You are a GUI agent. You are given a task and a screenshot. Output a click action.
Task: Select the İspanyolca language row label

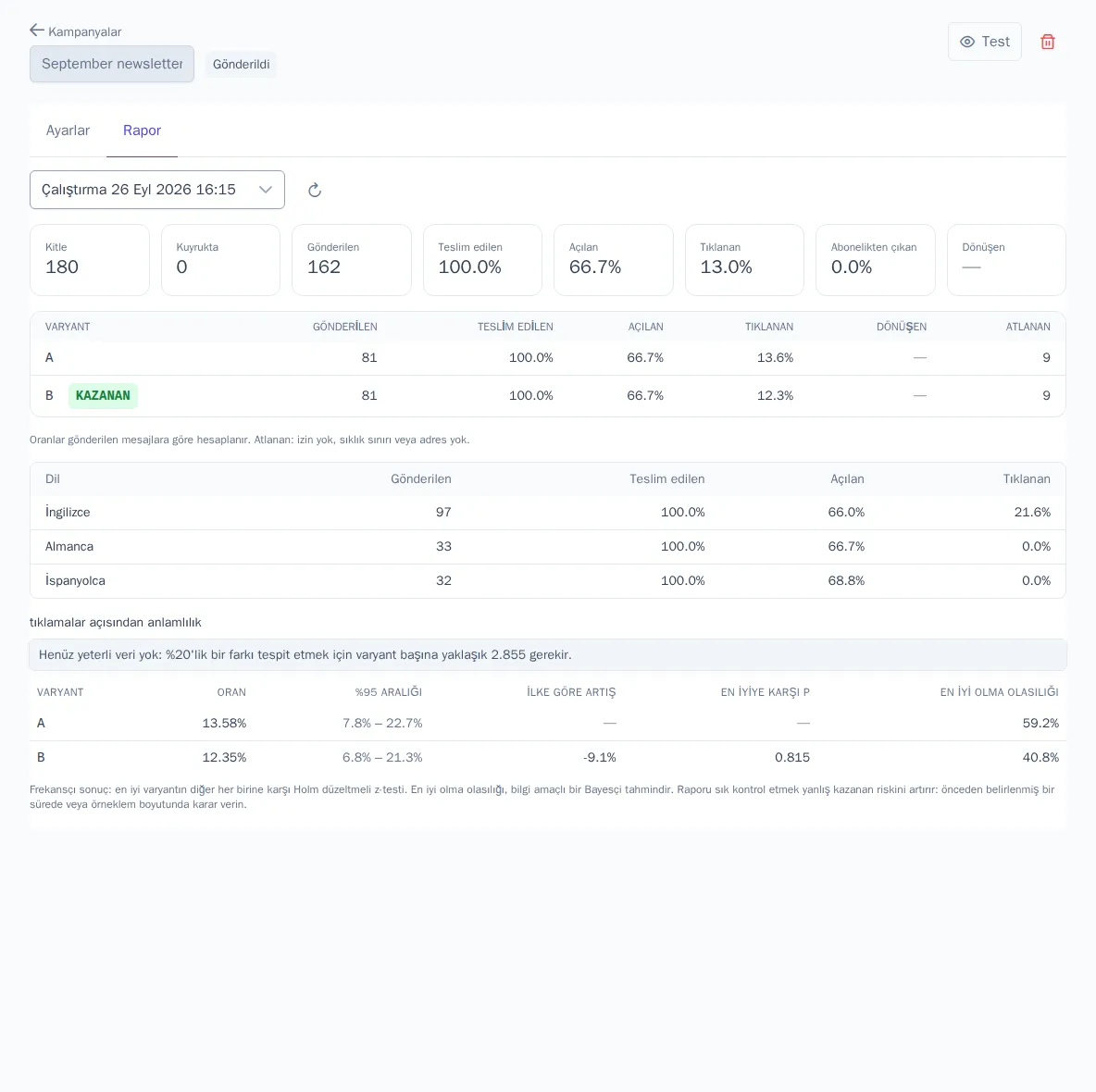(76, 580)
